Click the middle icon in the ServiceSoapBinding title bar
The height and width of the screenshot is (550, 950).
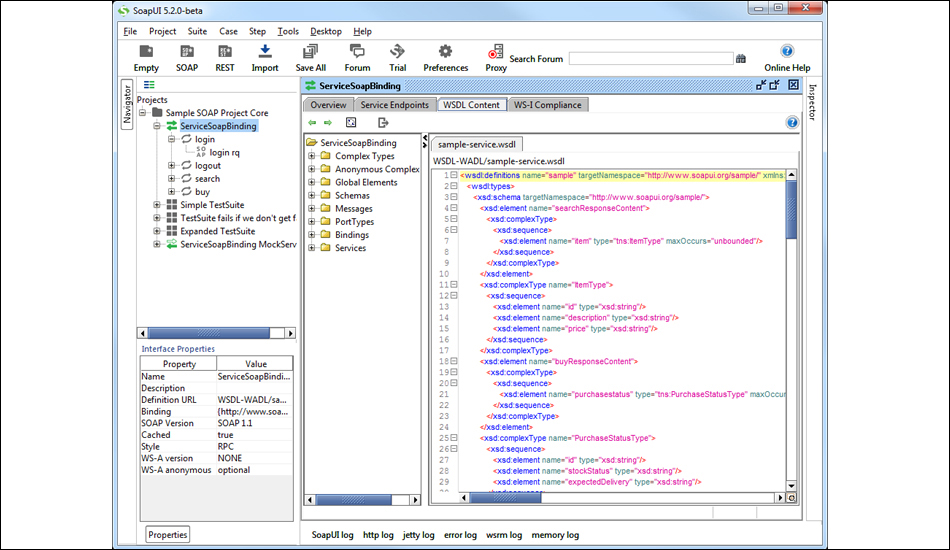(775, 85)
